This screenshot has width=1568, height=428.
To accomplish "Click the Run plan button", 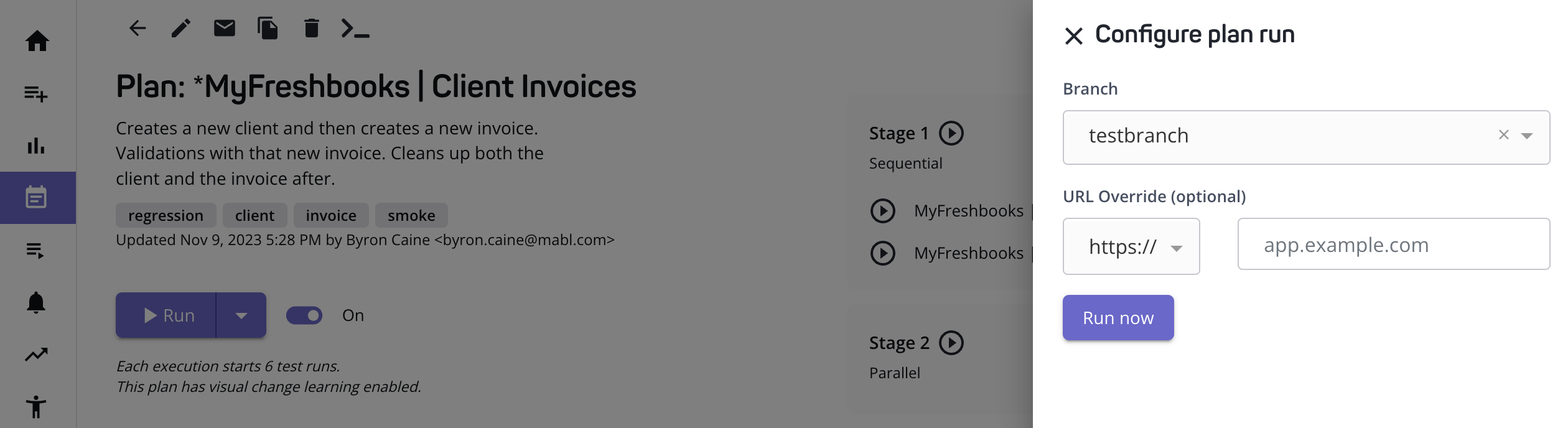I will 166,315.
